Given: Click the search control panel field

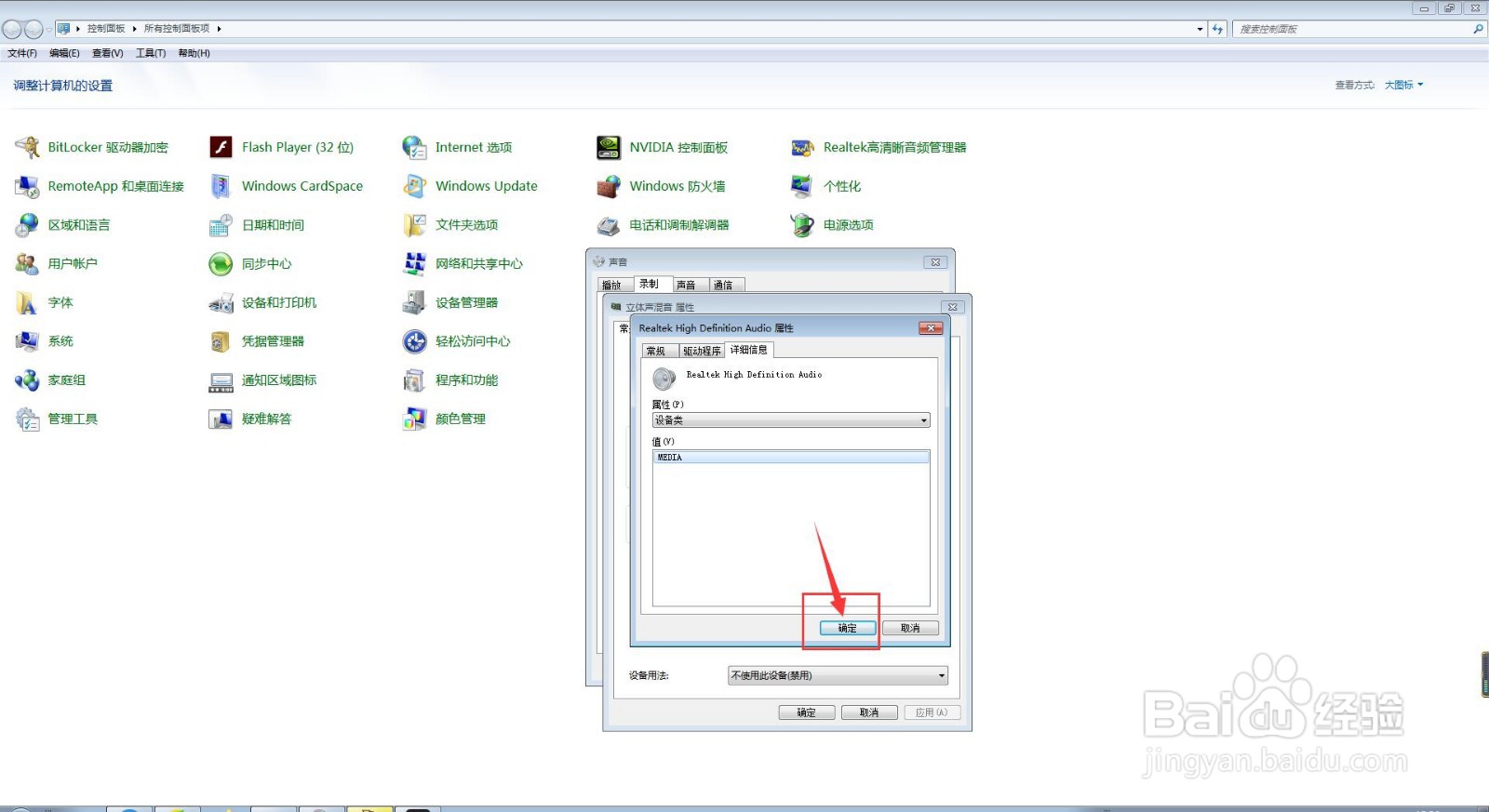Looking at the screenshot, I should (1359, 29).
